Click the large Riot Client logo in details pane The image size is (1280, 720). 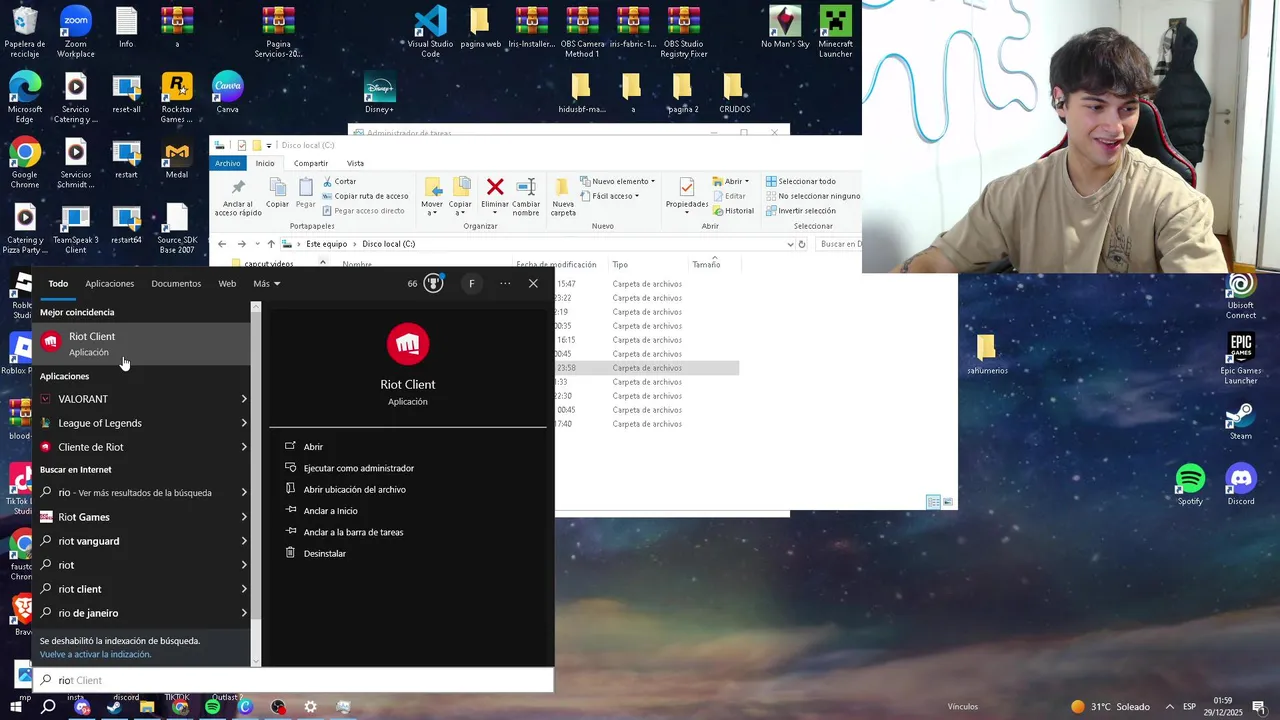click(x=408, y=344)
